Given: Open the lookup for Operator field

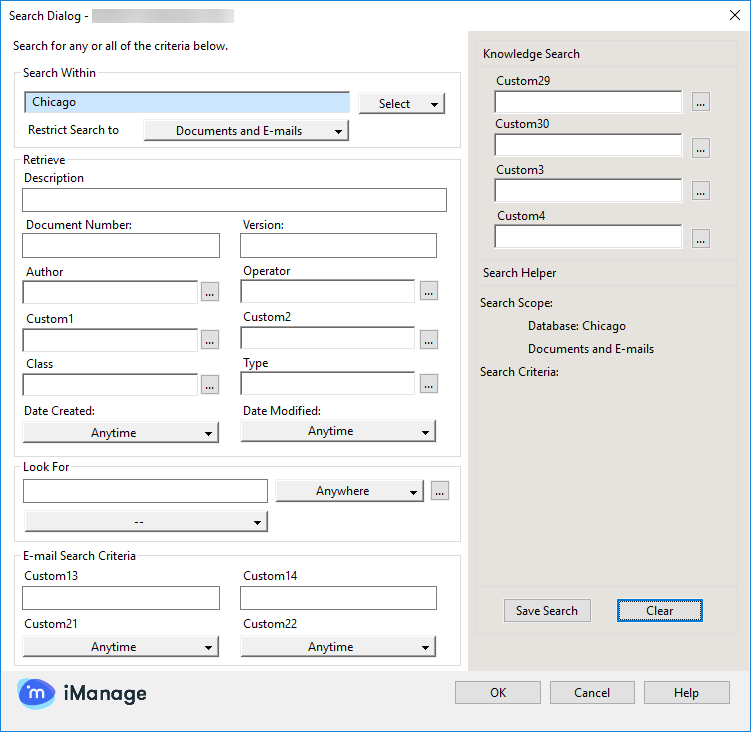Looking at the screenshot, I should click(x=428, y=291).
